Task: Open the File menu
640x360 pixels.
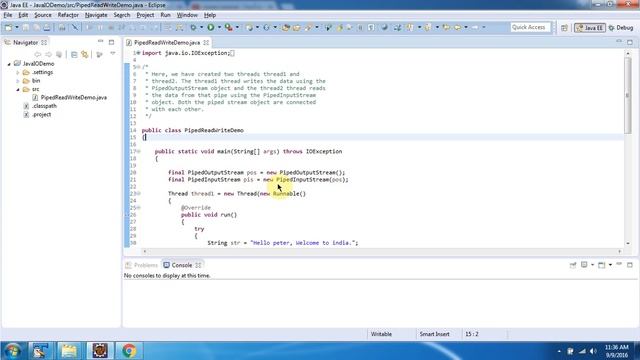Action: click(x=8, y=15)
